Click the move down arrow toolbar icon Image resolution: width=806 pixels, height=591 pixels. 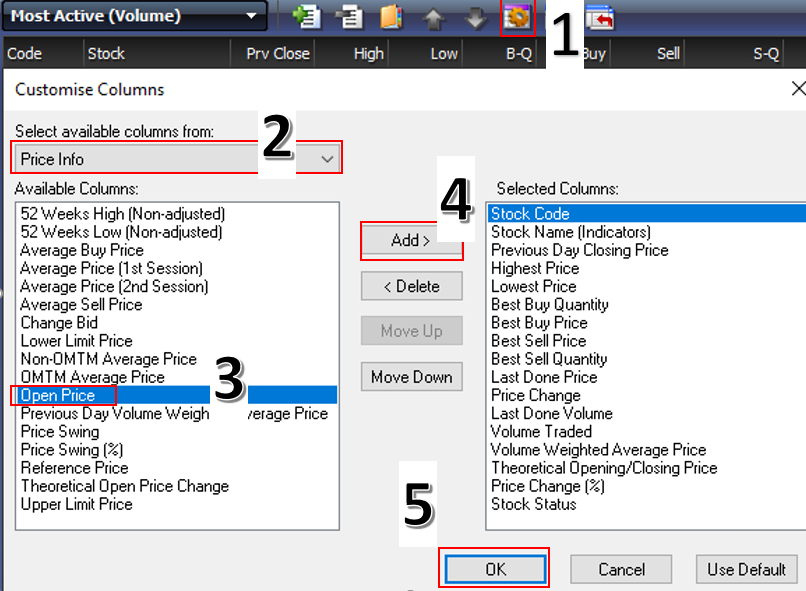point(476,17)
